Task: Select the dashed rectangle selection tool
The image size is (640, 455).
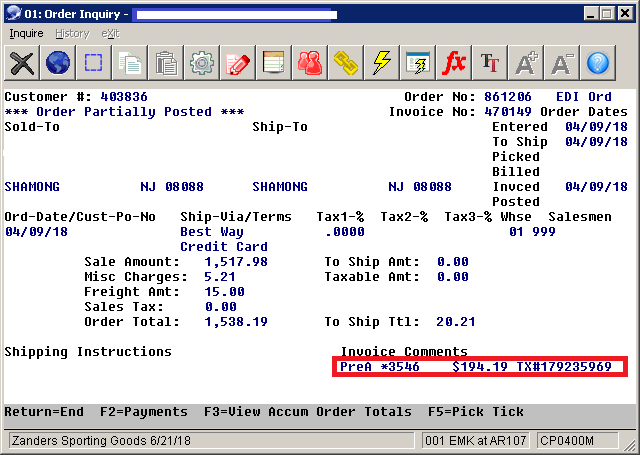Action: click(93, 63)
